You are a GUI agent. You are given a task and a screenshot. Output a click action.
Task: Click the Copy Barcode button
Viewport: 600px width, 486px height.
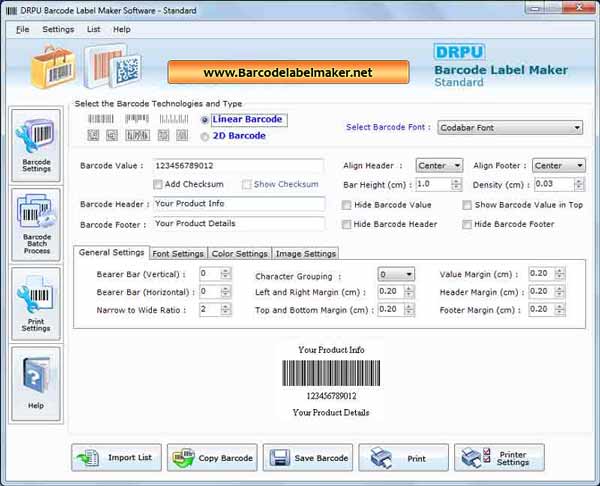point(212,458)
